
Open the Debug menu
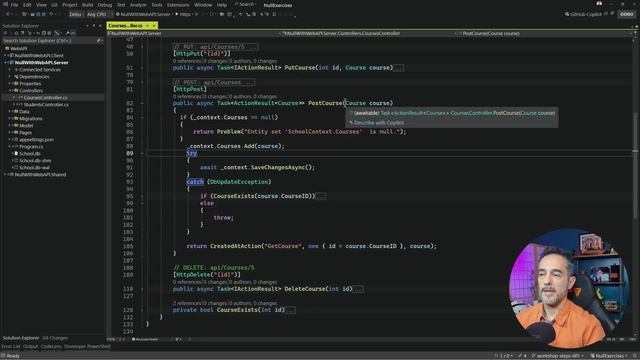(104, 5)
